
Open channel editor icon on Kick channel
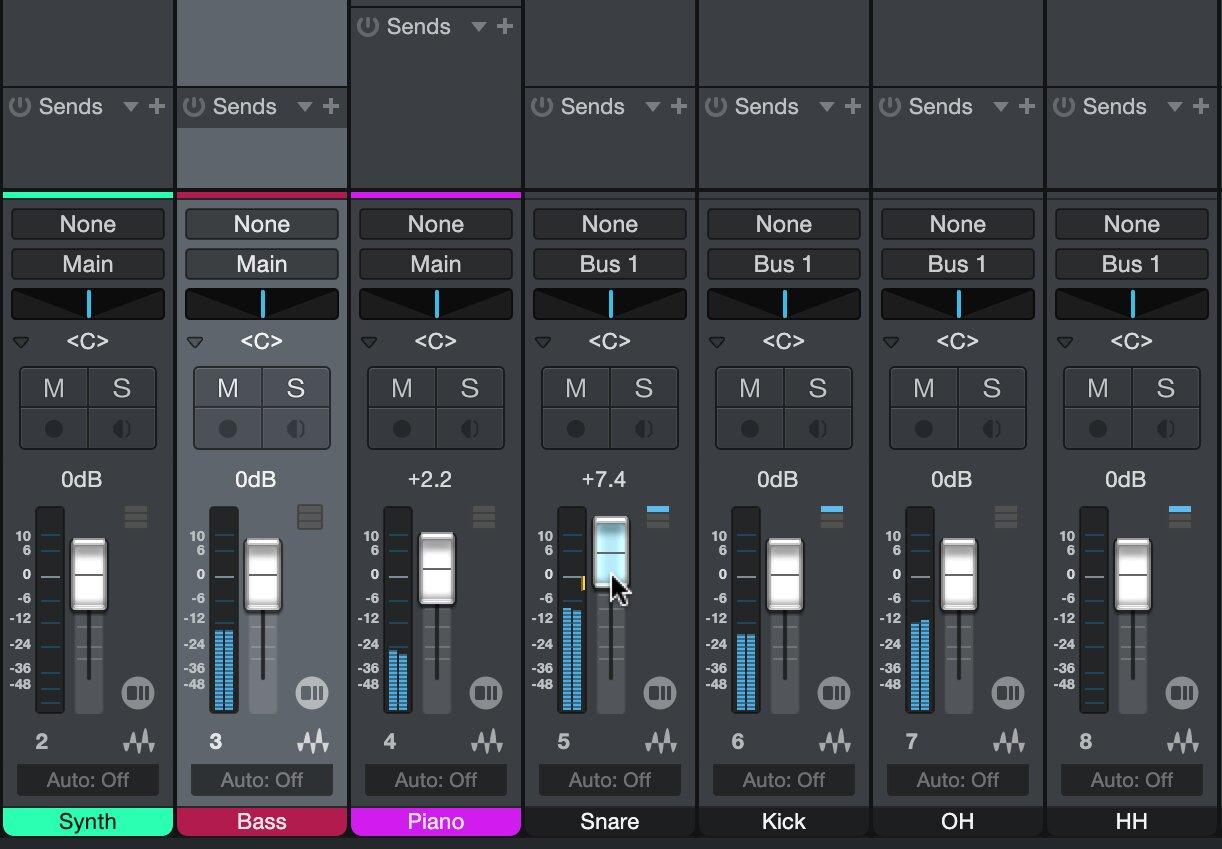[834, 692]
